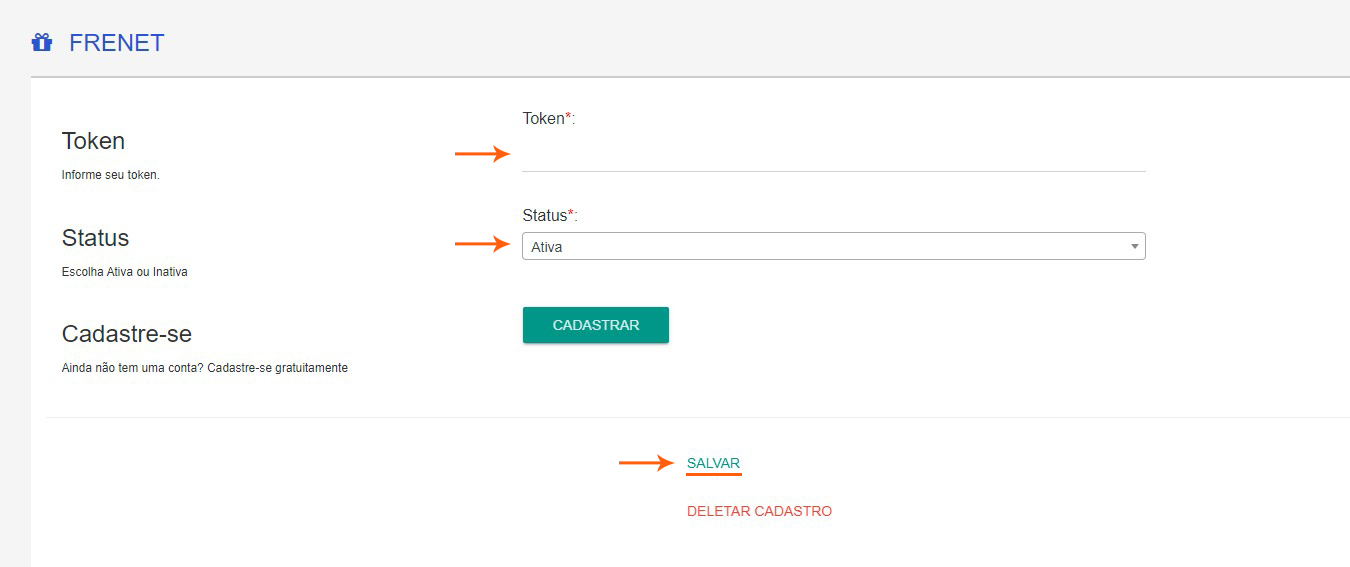Click the orange arrow pointing to Status dropdown

482,243
